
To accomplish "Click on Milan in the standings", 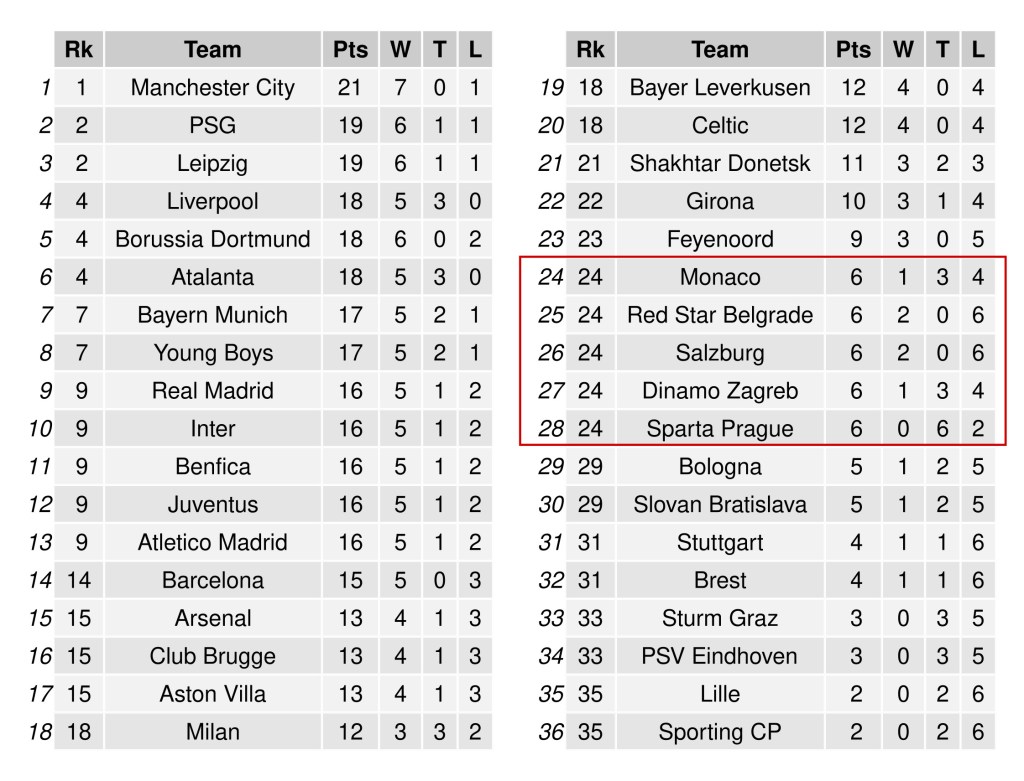I will click(212, 732).
